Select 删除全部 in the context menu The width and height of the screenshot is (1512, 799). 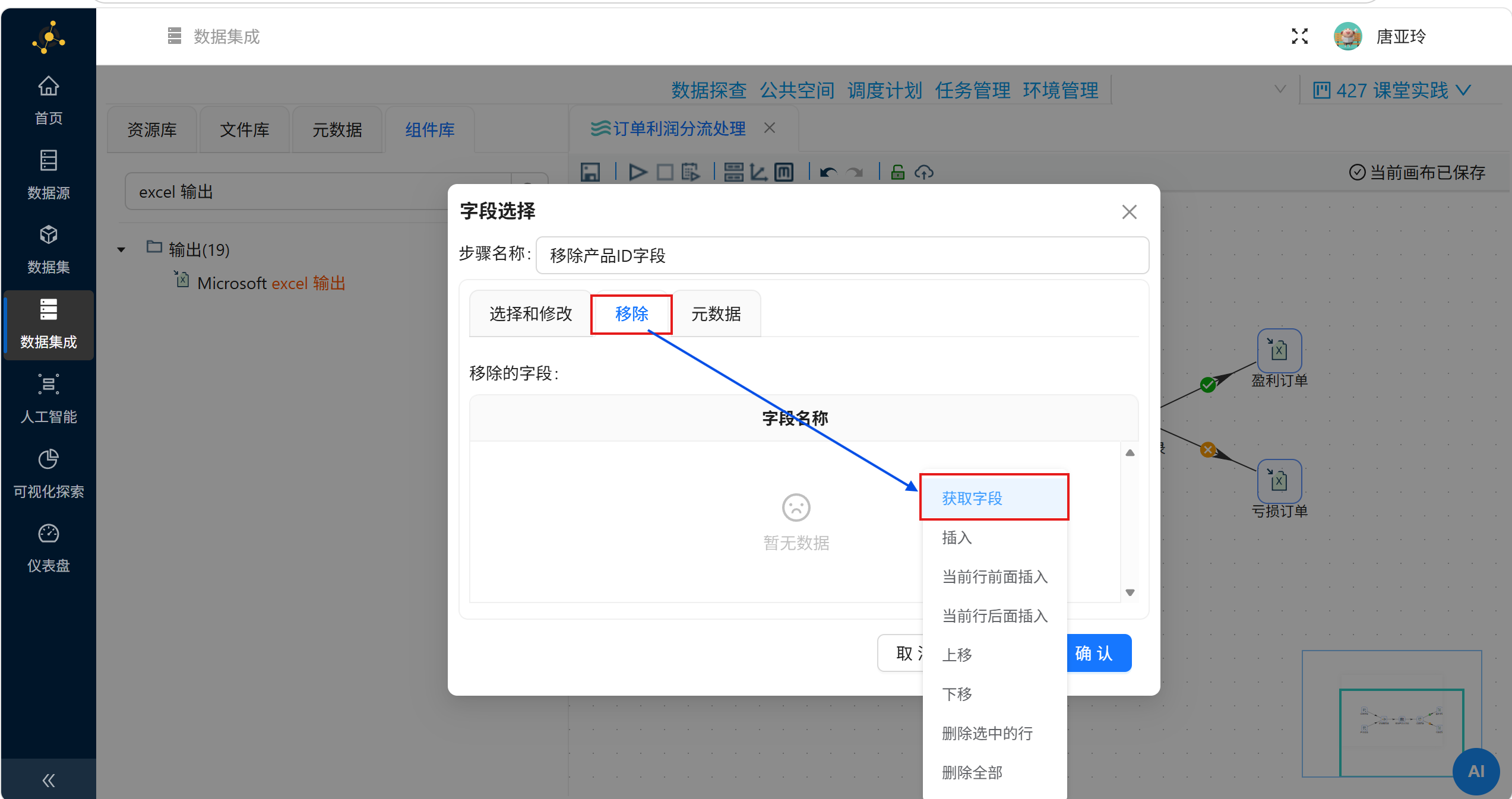[x=972, y=772]
